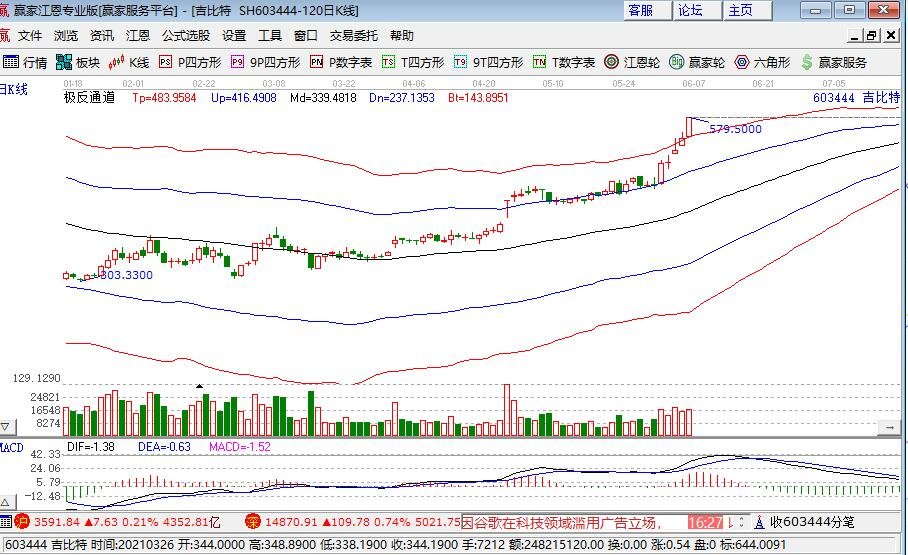This screenshot has height=555, width=908.
Task: Open the 设置 menu
Action: point(234,36)
